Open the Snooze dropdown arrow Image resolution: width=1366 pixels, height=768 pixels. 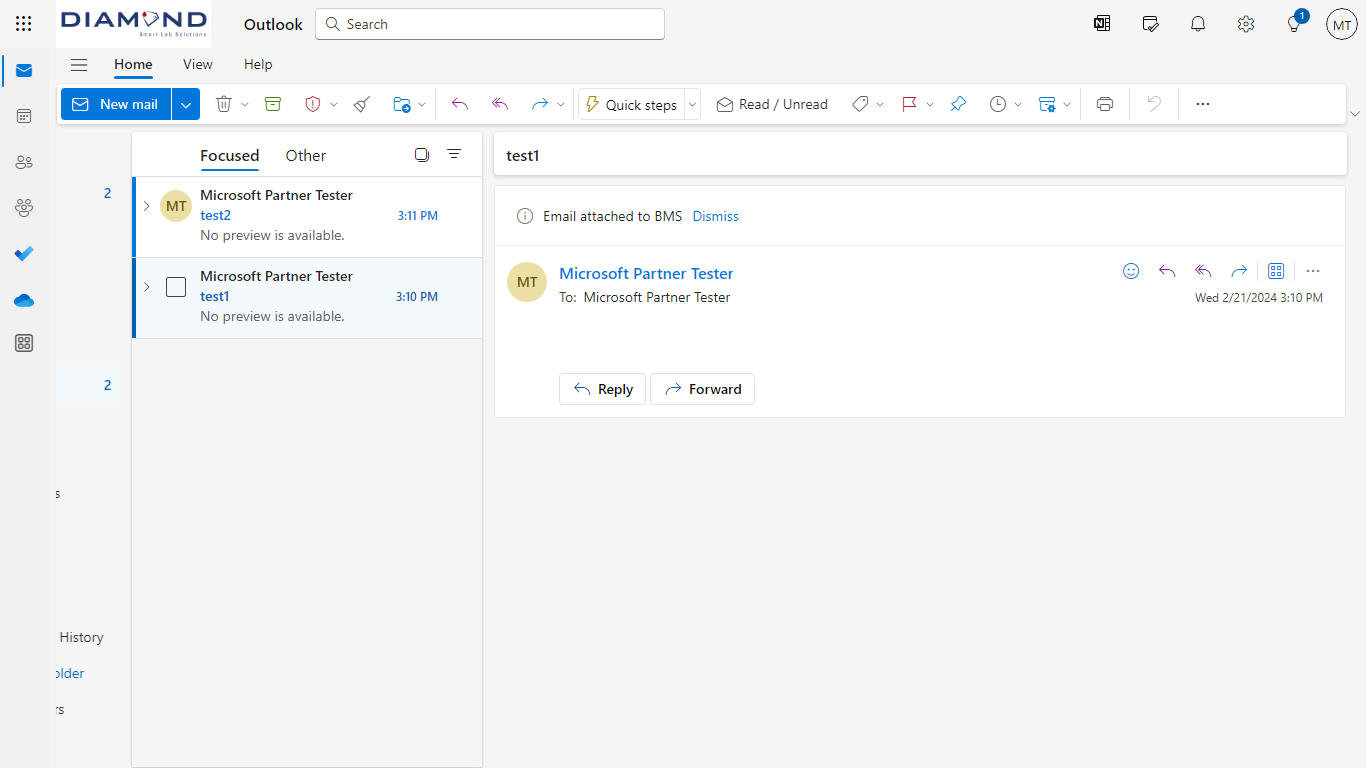click(1018, 104)
